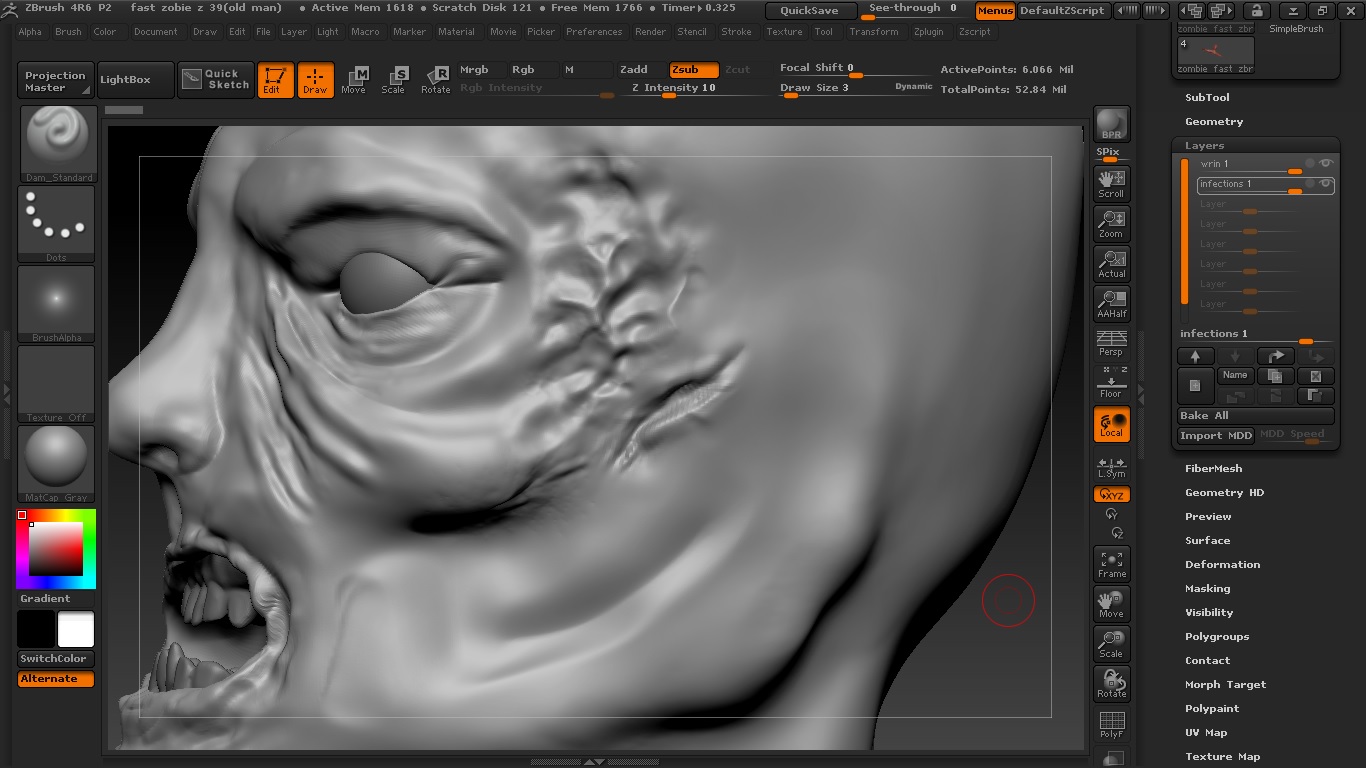The image size is (1366, 768).
Task: Click the AAHalf view icon
Action: [x=1111, y=303]
